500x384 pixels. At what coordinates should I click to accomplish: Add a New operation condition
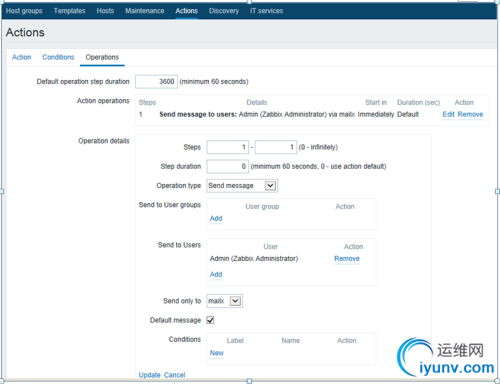[x=217, y=353]
